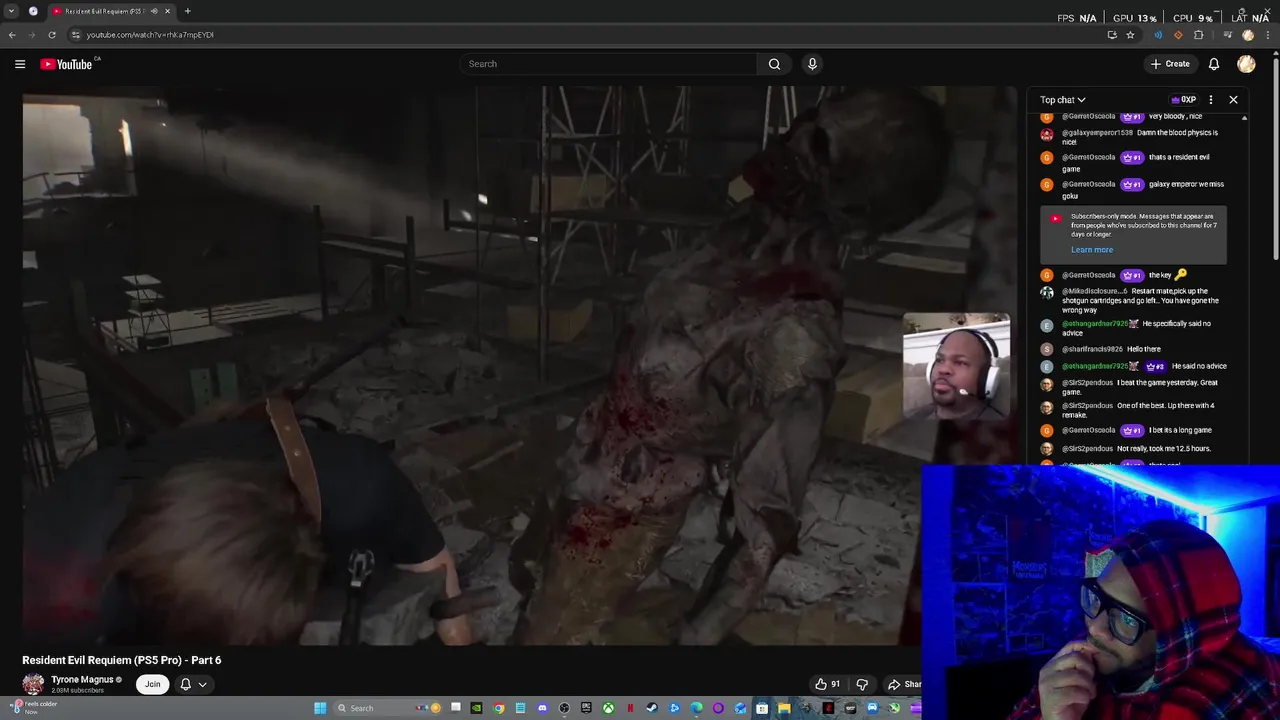Viewport: 1280px width, 720px height.
Task: Bookmark this page with star icon
Action: [1130, 35]
